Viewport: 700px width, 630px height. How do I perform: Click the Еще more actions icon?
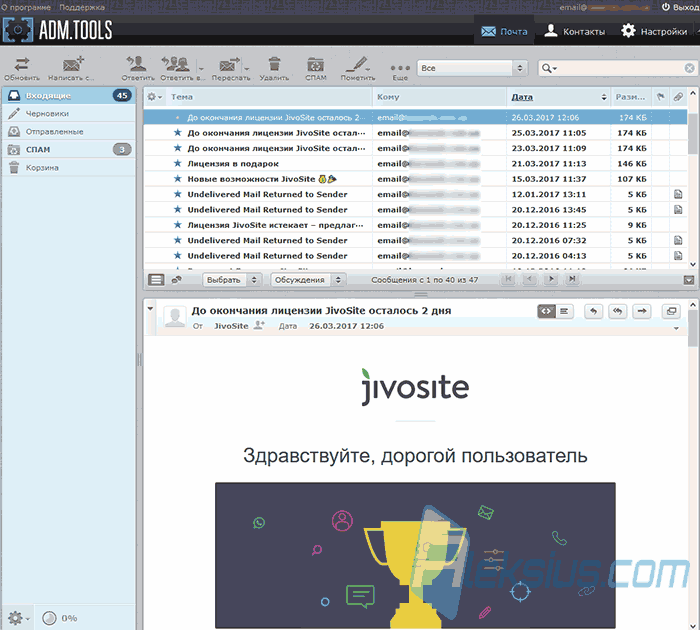(x=400, y=68)
